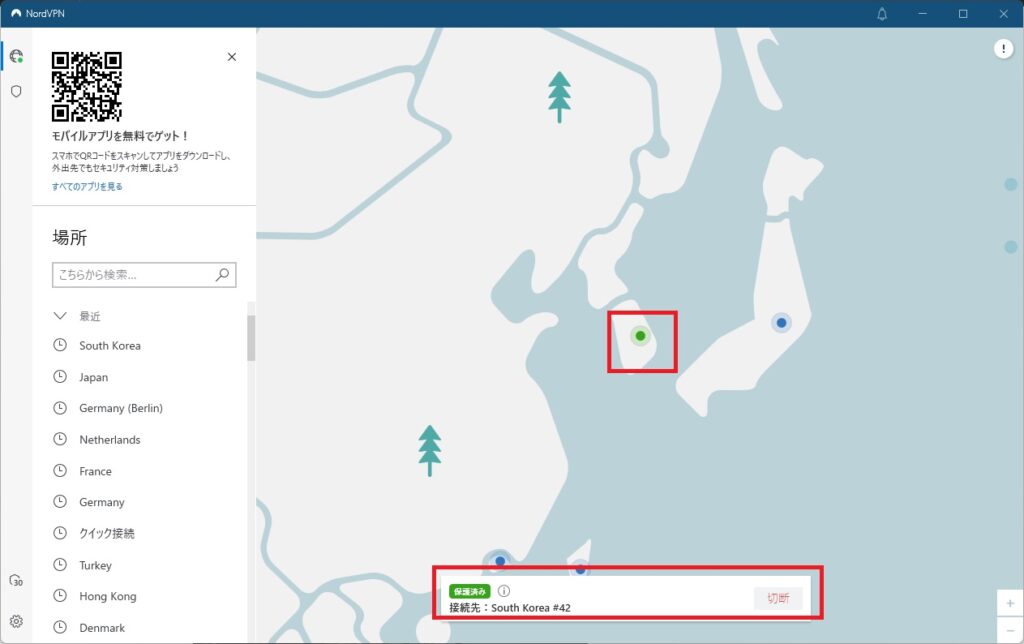Open the VPN globe map view

coord(16,56)
